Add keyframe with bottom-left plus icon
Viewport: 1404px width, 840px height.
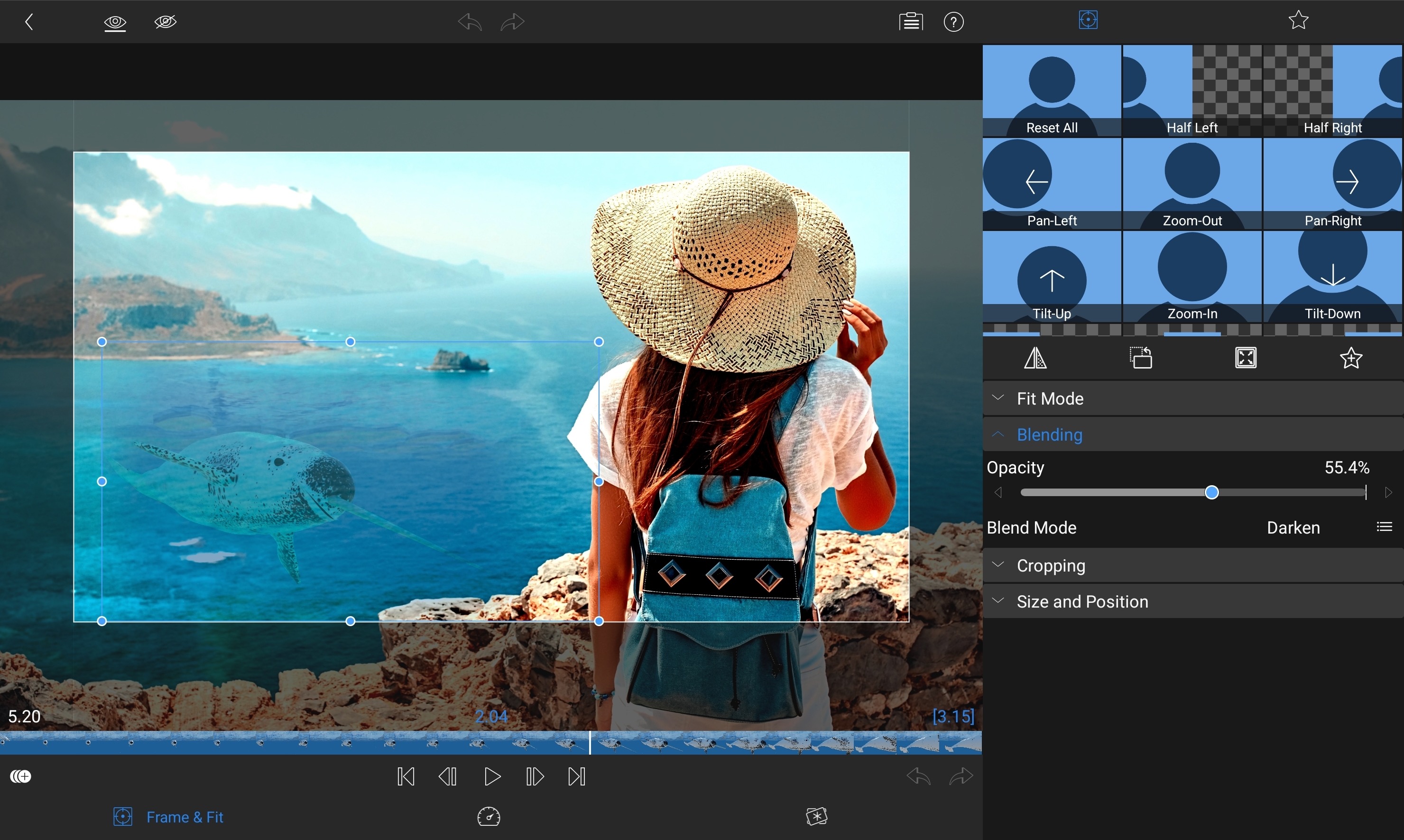[x=21, y=776]
